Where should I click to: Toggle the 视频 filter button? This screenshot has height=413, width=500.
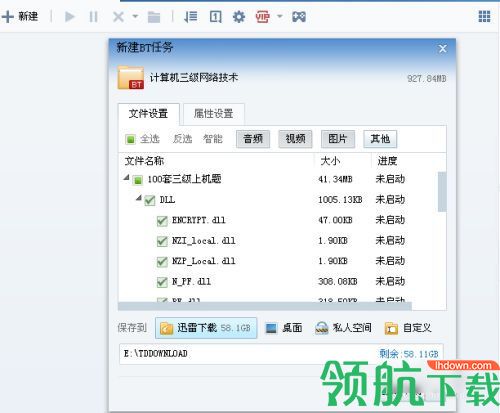295,139
